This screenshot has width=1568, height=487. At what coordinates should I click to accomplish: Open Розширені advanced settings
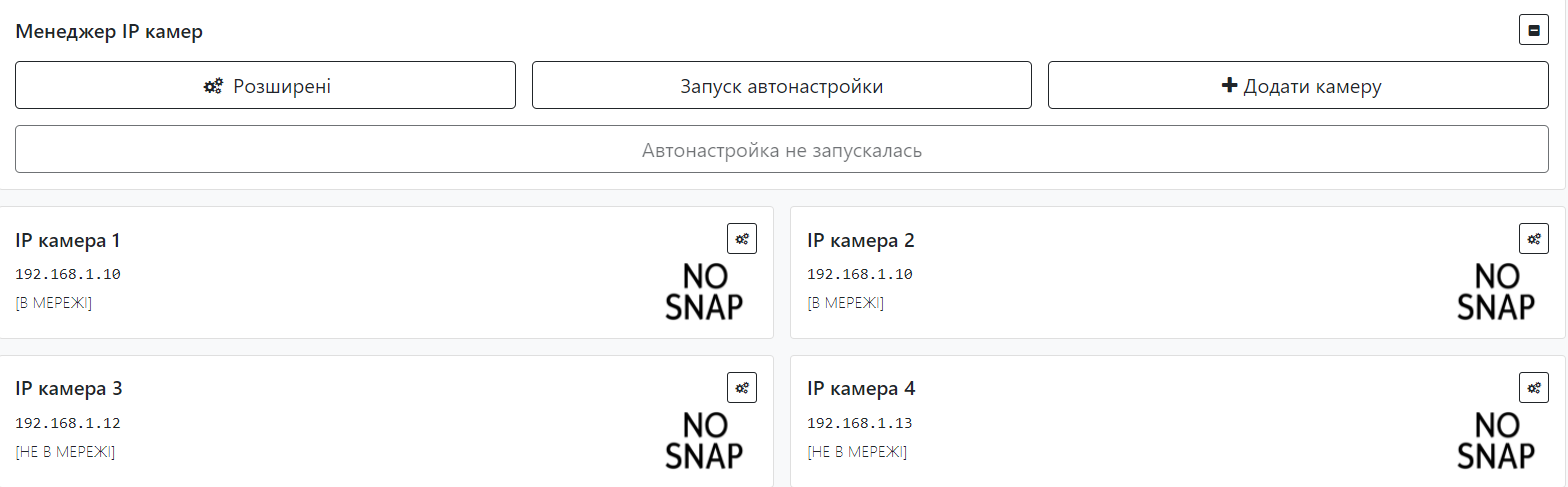[x=265, y=86]
